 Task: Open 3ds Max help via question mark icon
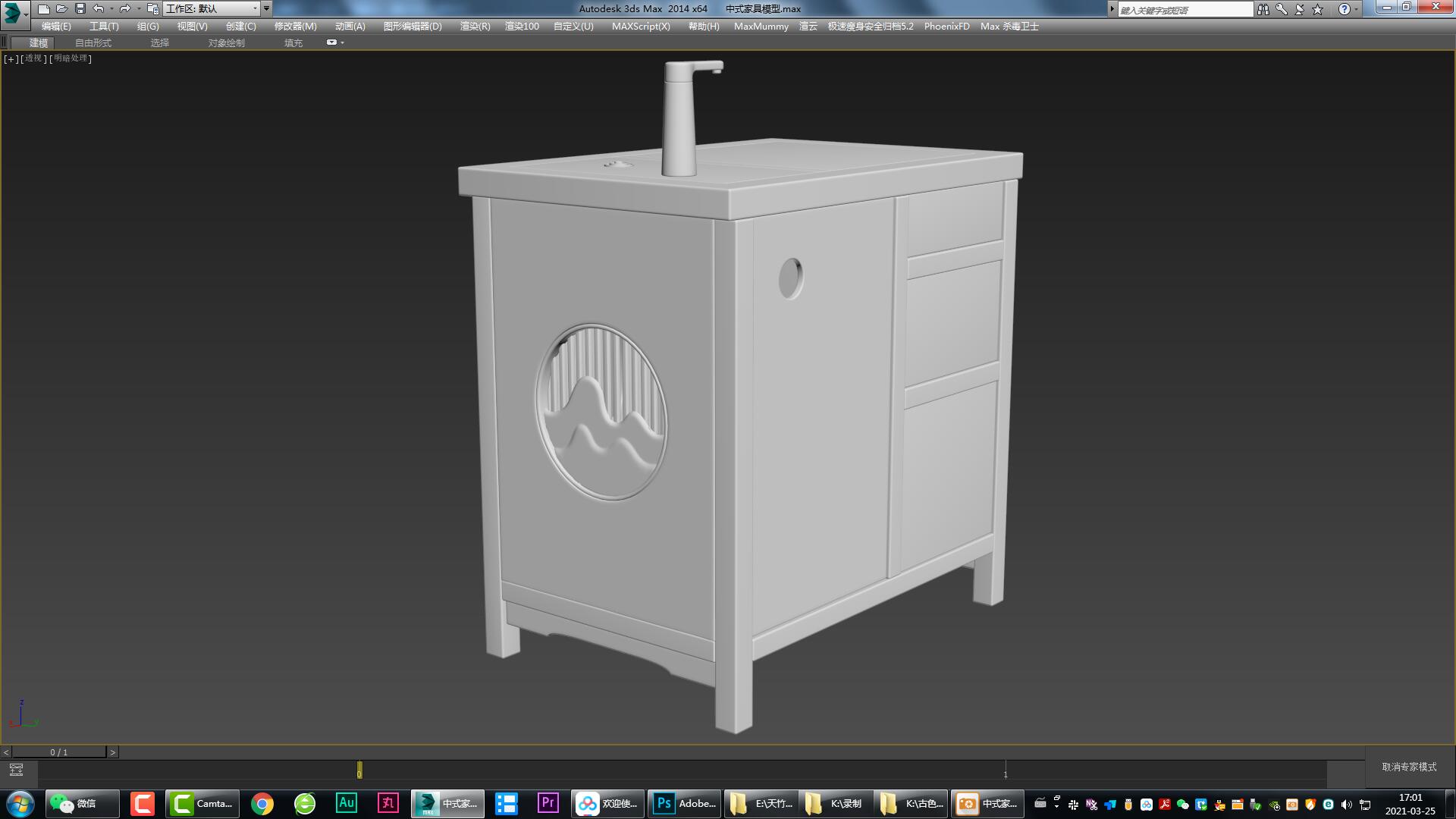pos(1345,8)
